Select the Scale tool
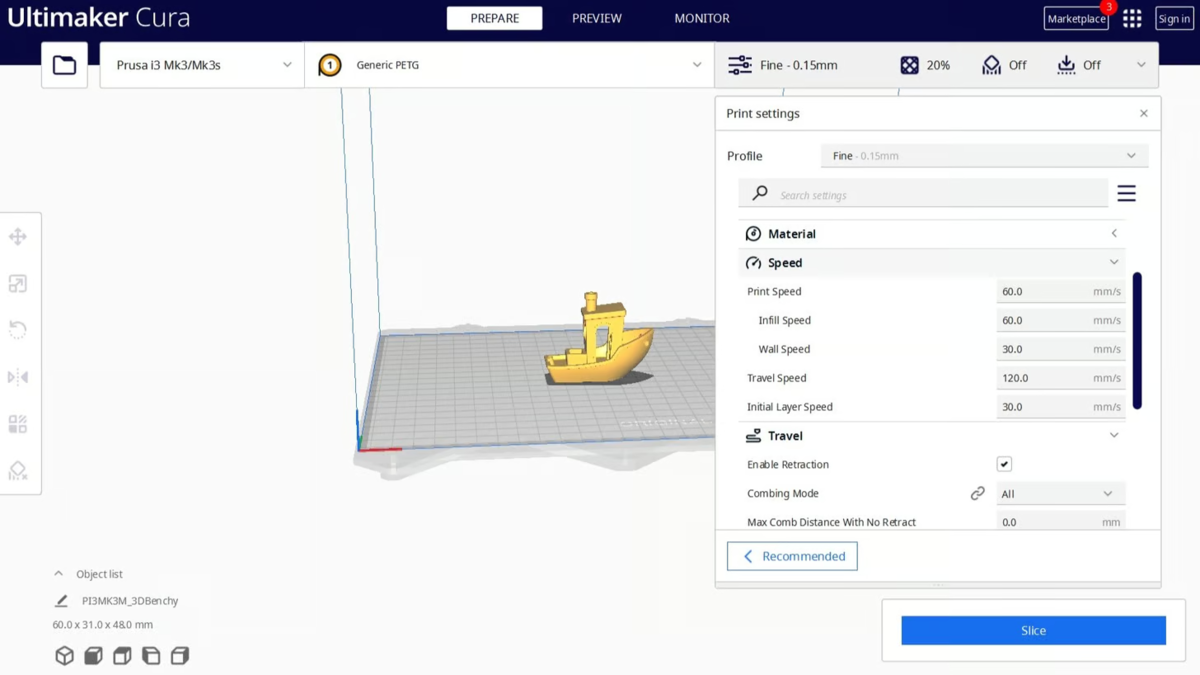This screenshot has width=1200, height=675. [x=18, y=284]
